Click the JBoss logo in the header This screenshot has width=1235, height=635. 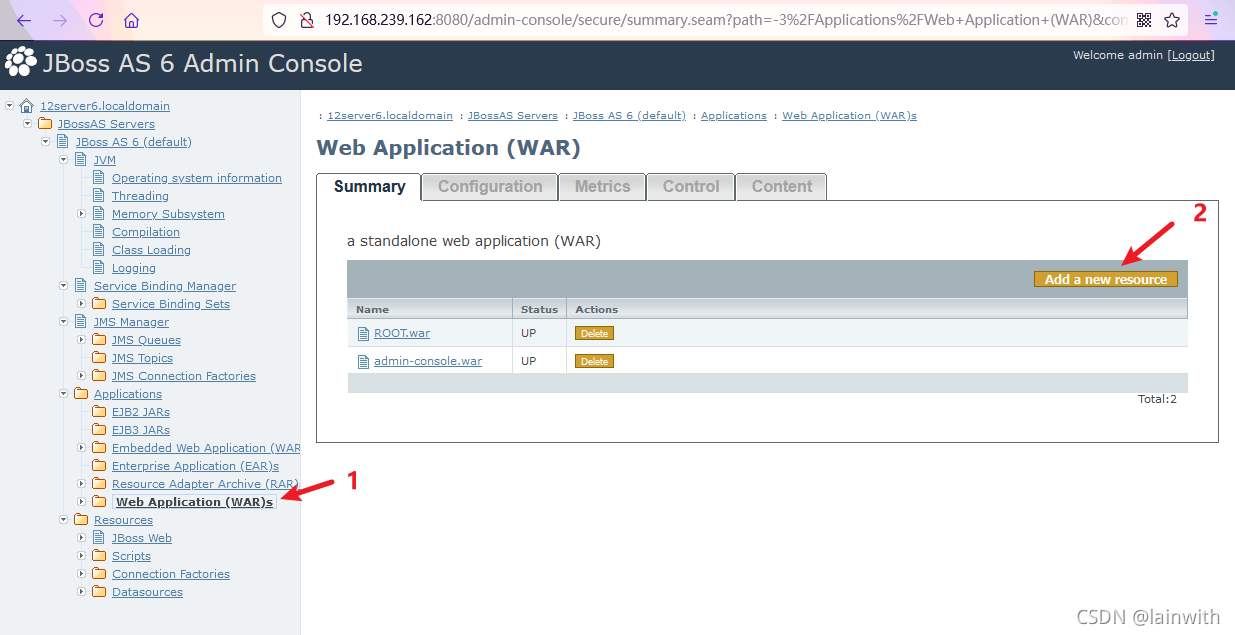pyautogui.click(x=21, y=63)
